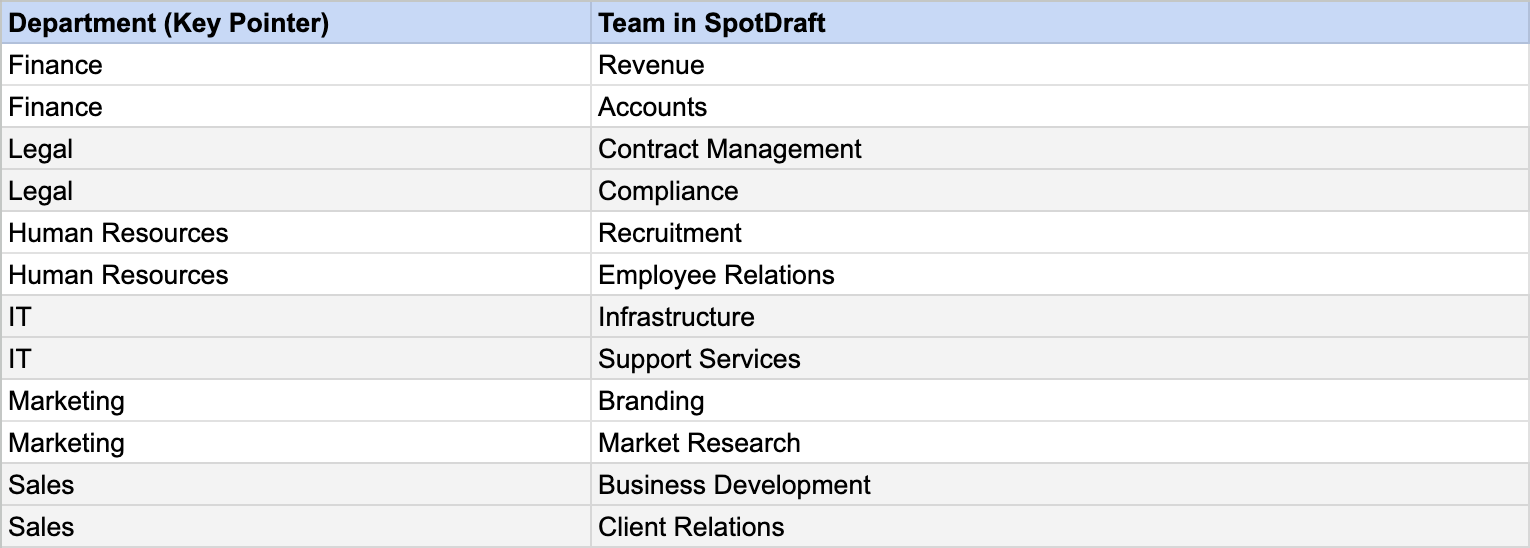Click the Client Relations cell
1530x548 pixels.
tap(691, 527)
